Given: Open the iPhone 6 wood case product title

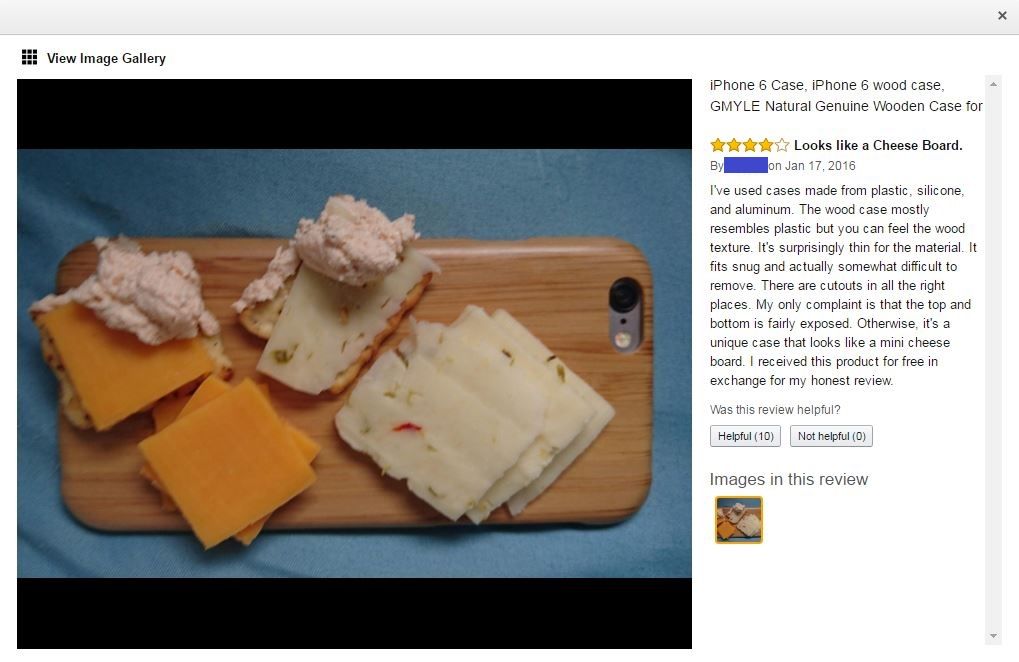Looking at the screenshot, I should 845,95.
